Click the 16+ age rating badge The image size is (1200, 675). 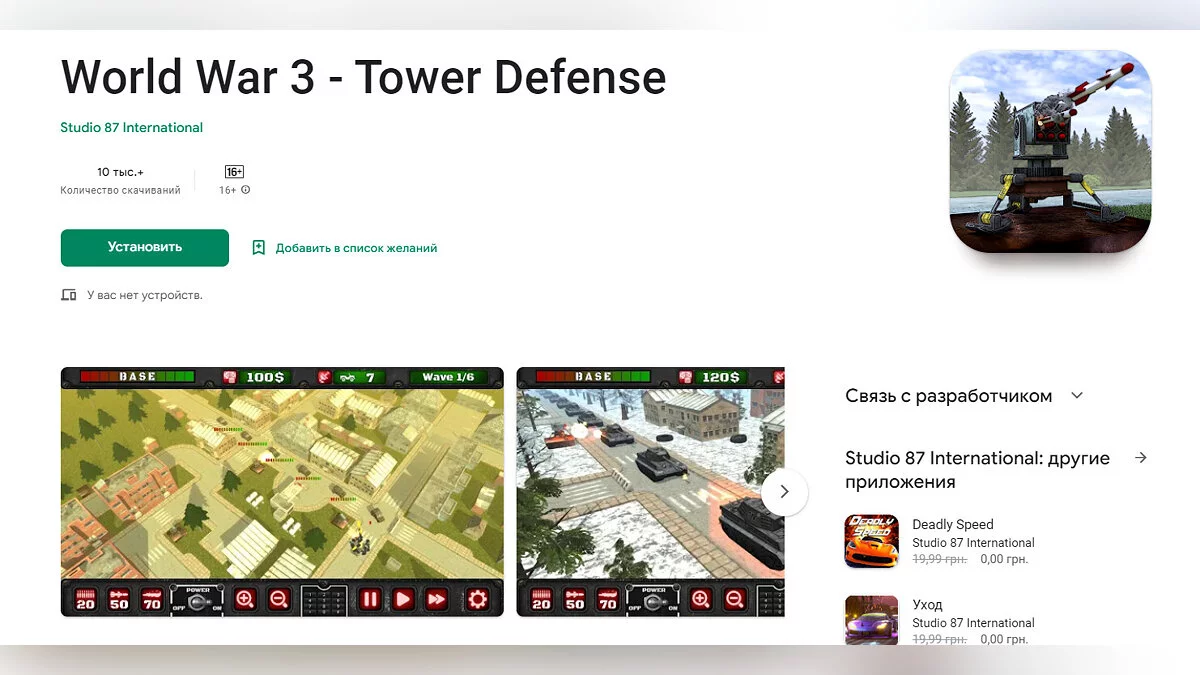click(234, 172)
